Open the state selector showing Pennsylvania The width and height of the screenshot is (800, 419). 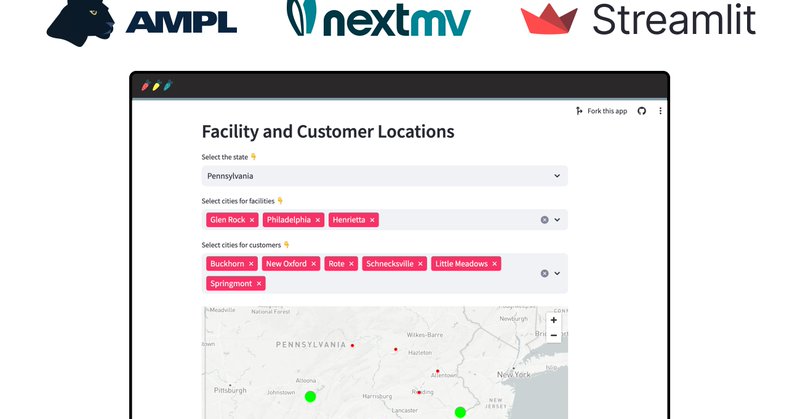click(384, 176)
